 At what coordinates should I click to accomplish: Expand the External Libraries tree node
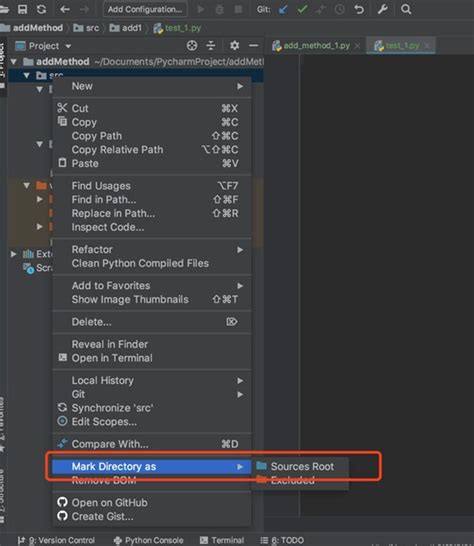(x=13, y=254)
